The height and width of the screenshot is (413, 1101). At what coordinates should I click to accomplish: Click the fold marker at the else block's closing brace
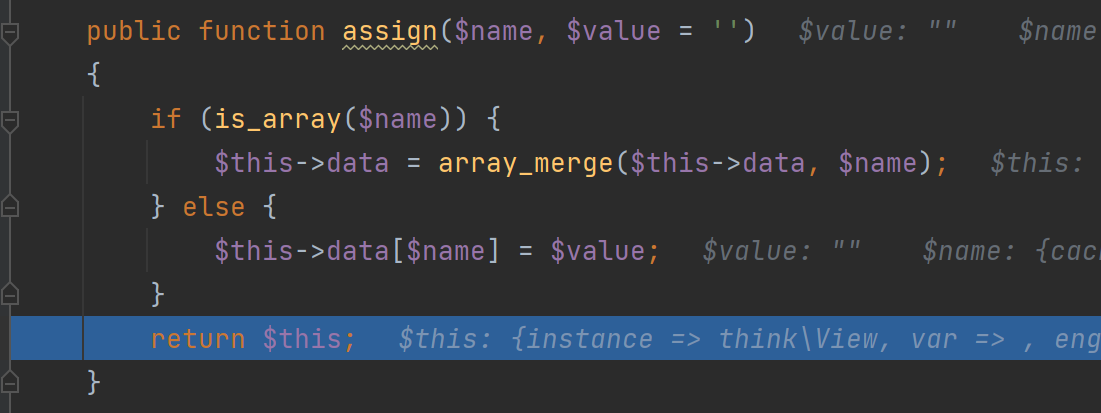pyautogui.click(x=10, y=294)
